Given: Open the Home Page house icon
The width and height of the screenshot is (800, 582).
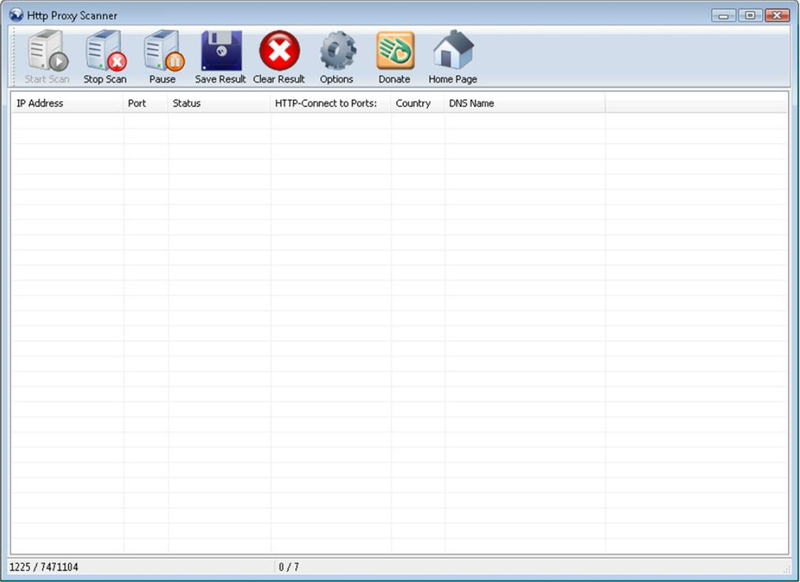Looking at the screenshot, I should pos(453,56).
